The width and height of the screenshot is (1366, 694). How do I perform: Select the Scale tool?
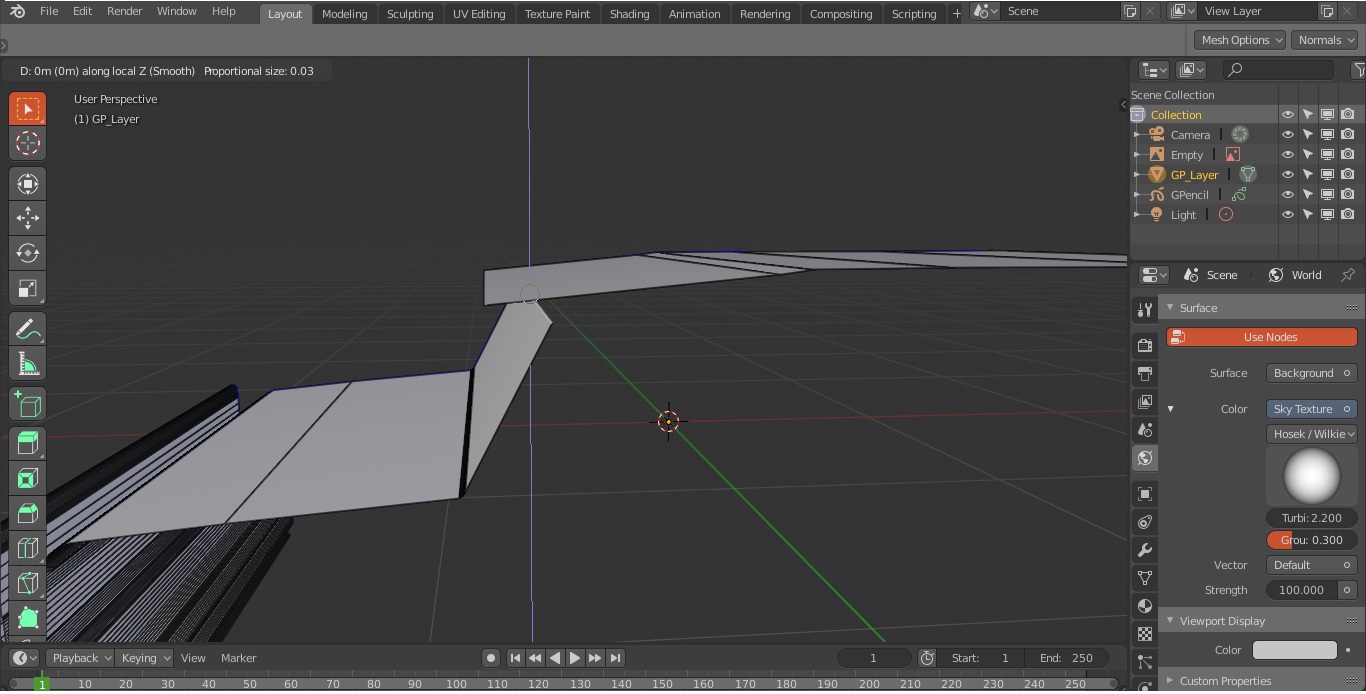(x=28, y=288)
